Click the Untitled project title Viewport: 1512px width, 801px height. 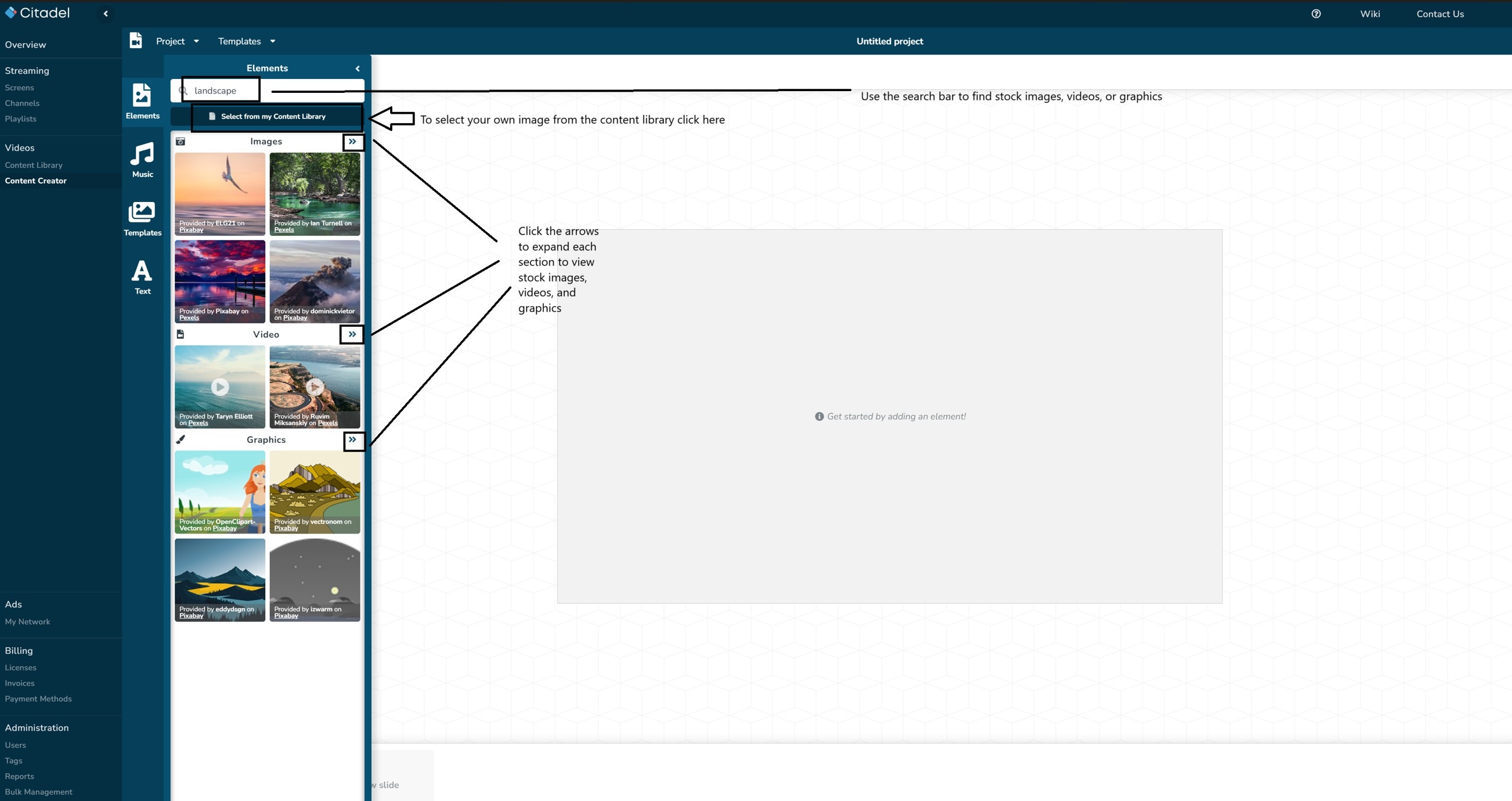pyautogui.click(x=889, y=41)
